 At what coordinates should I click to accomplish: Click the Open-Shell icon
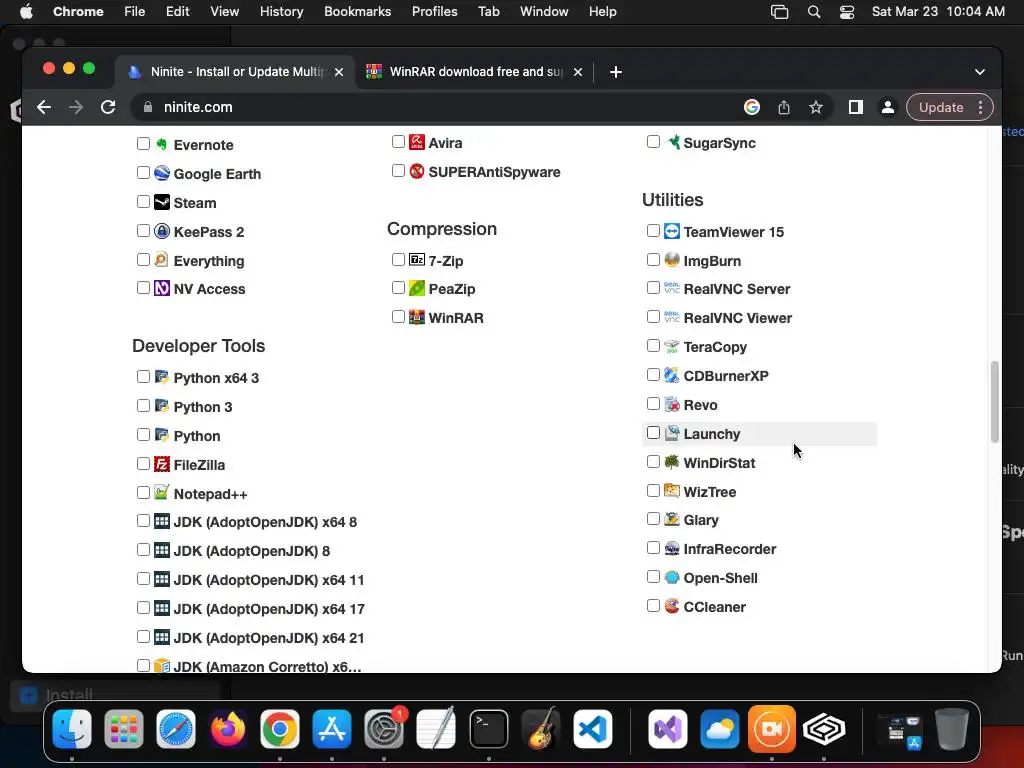(671, 577)
